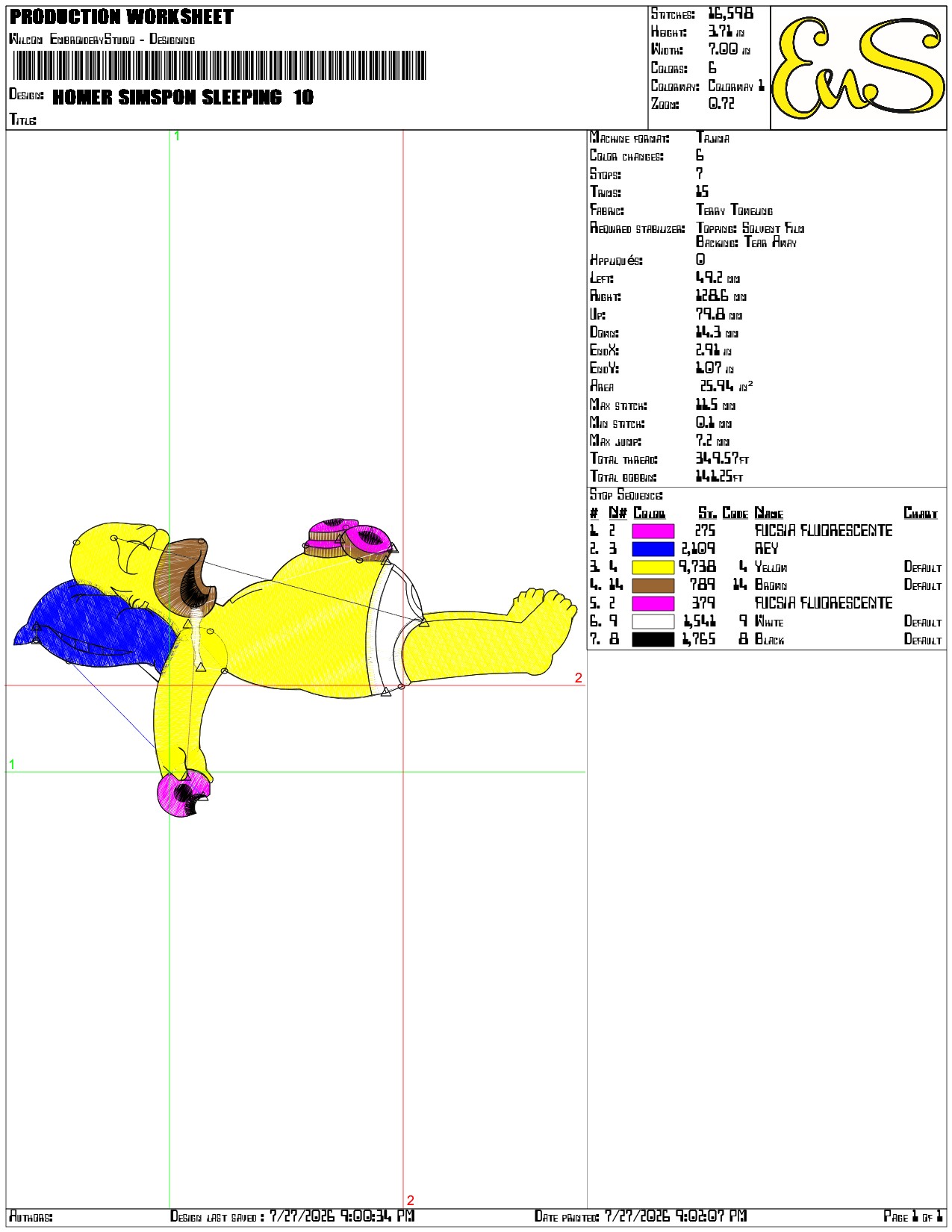Click the first 'FUCSIA FLUORESCENTE' thread name
This screenshot has width=952, height=1232.
824,531
